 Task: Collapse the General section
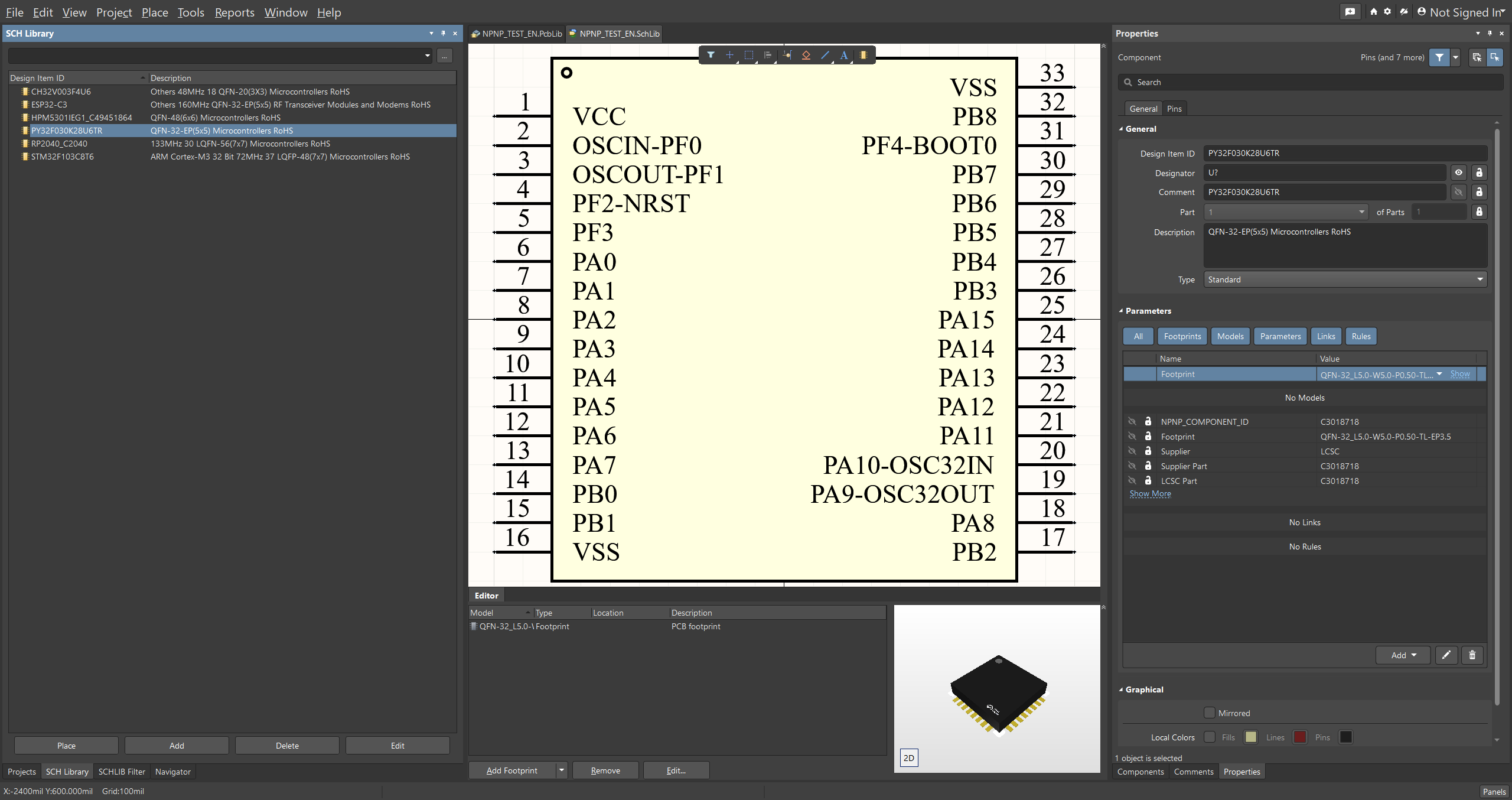1121,129
